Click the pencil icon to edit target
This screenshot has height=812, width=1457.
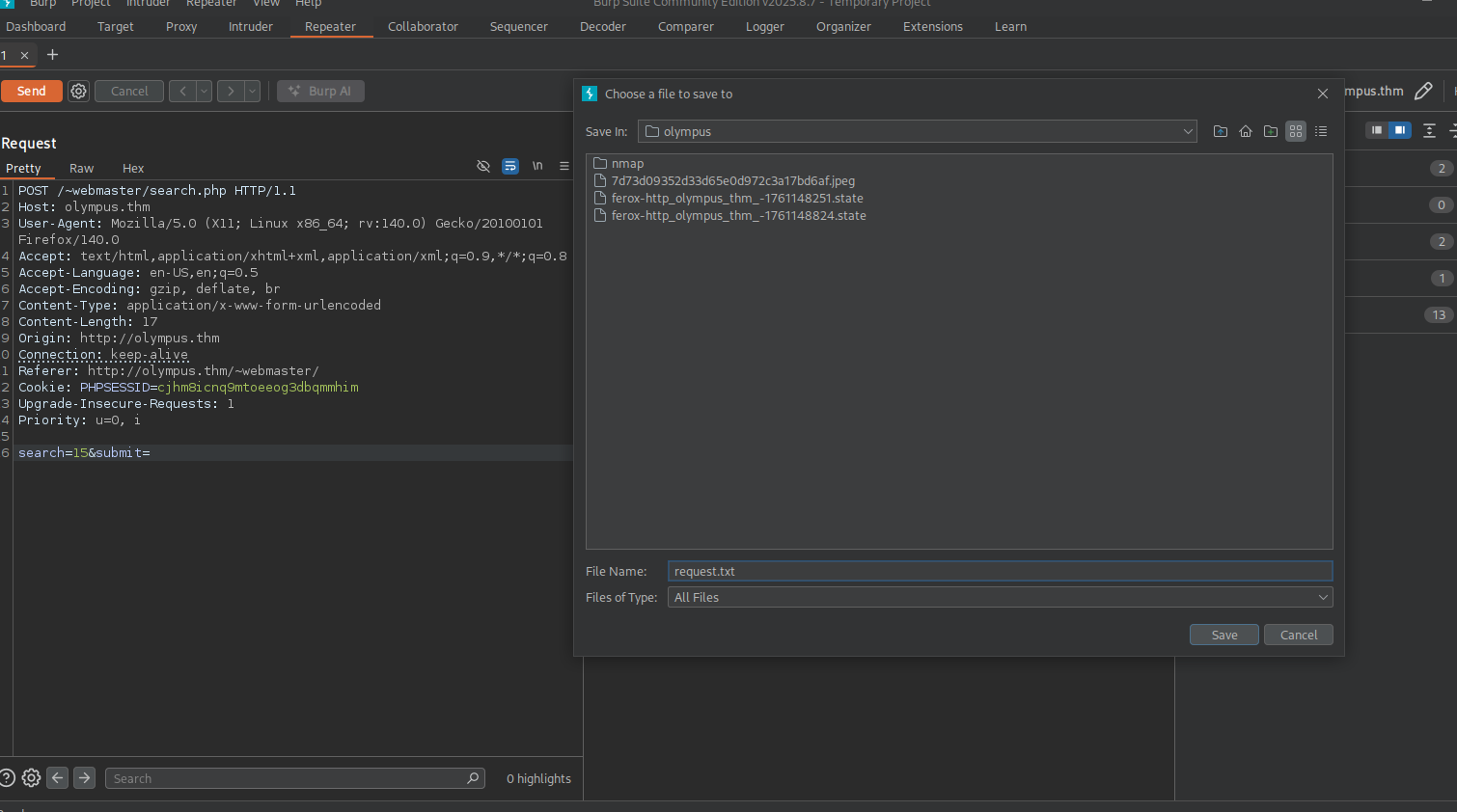[1423, 91]
